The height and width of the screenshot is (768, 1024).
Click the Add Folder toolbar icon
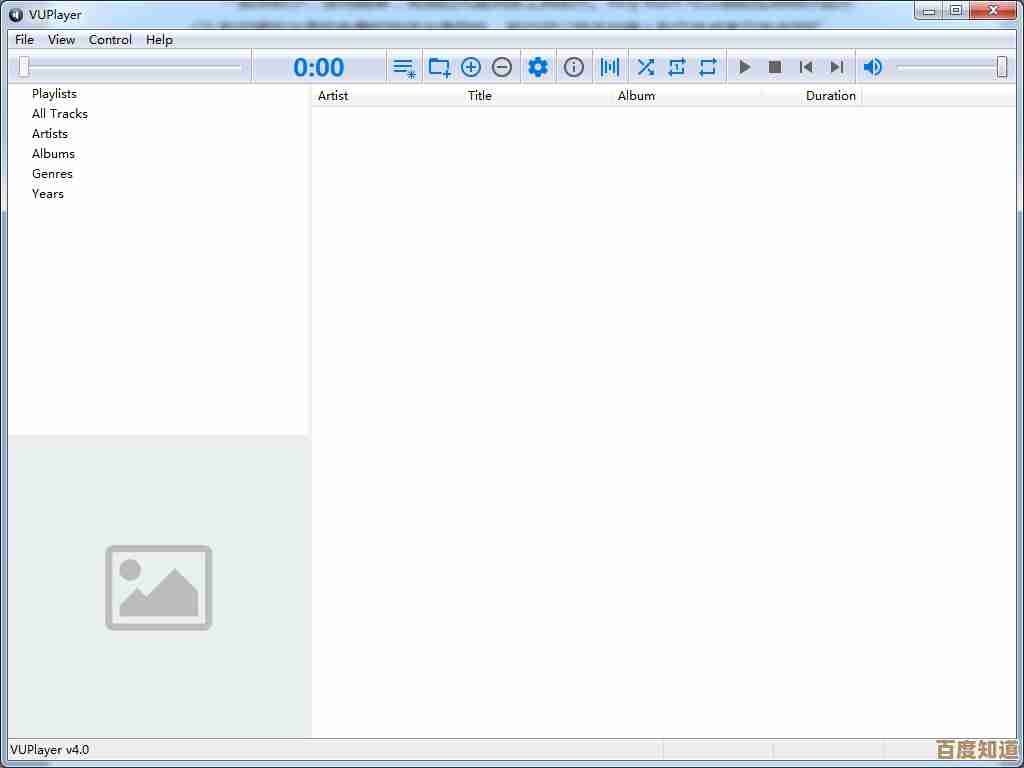439,68
